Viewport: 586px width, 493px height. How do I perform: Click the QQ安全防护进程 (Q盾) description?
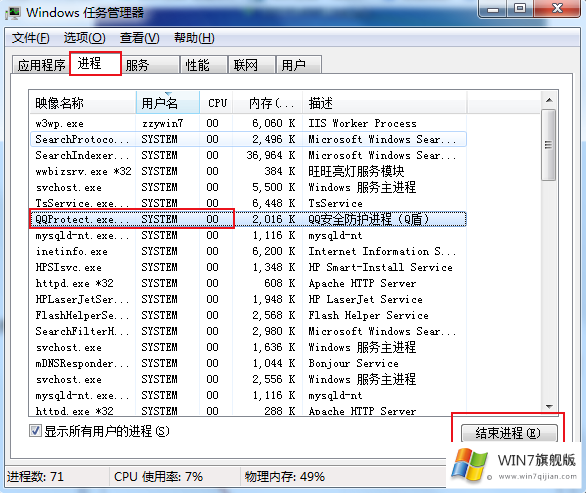[x=368, y=219]
